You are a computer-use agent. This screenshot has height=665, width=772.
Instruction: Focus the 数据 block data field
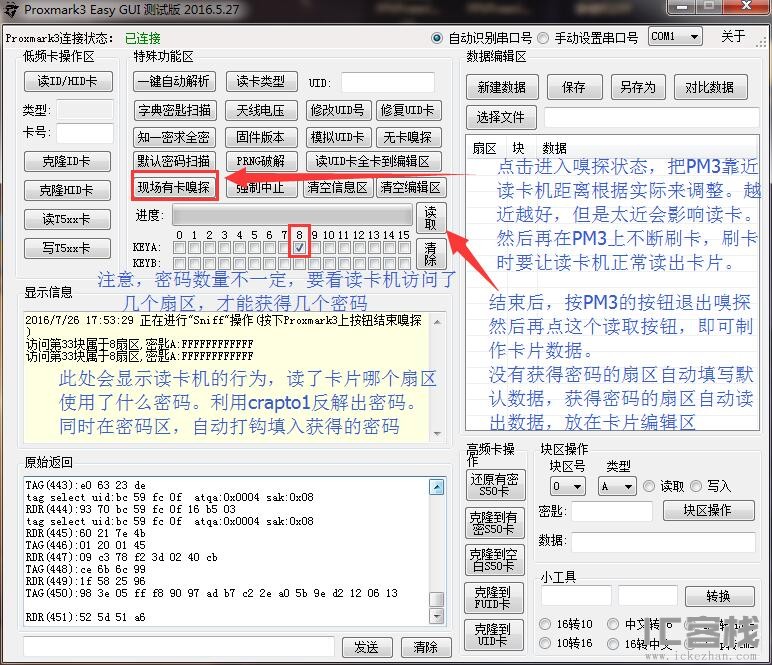point(663,542)
